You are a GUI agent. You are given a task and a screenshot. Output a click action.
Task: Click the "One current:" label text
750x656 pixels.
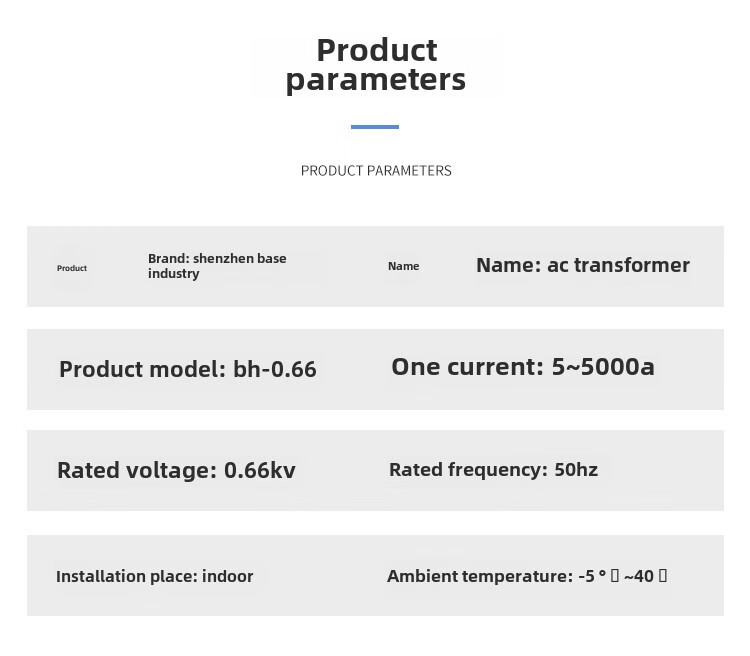(x=467, y=367)
